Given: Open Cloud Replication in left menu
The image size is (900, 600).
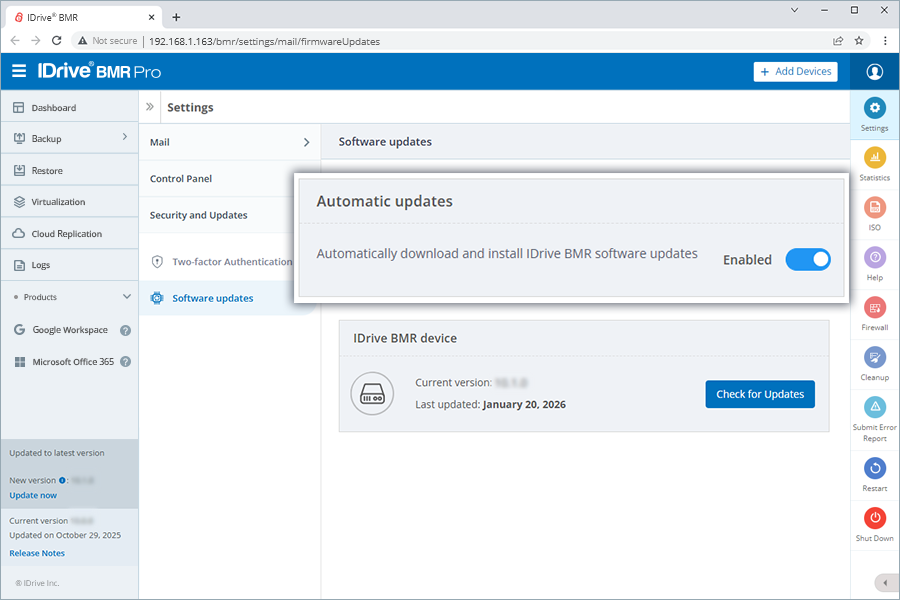Looking at the screenshot, I should [66, 234].
